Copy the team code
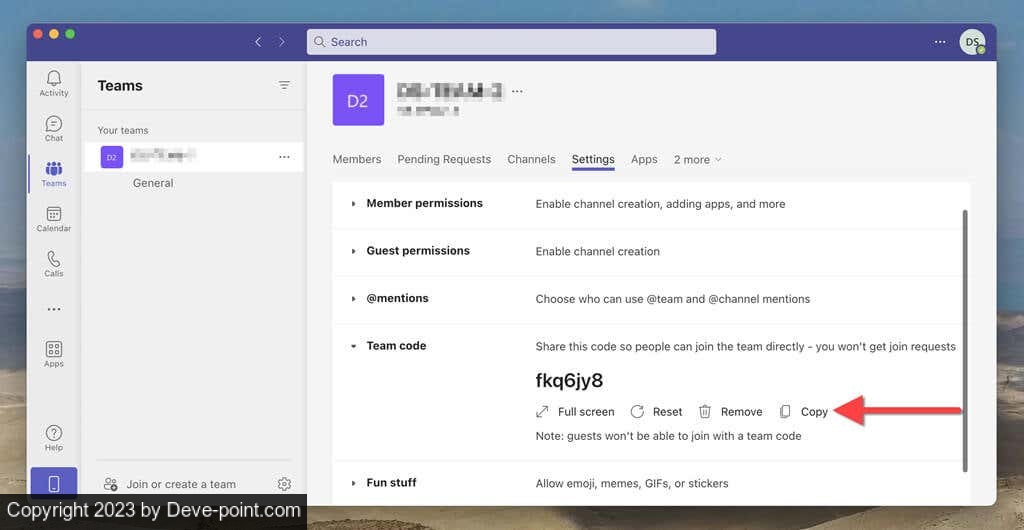The image size is (1024, 530). [804, 412]
